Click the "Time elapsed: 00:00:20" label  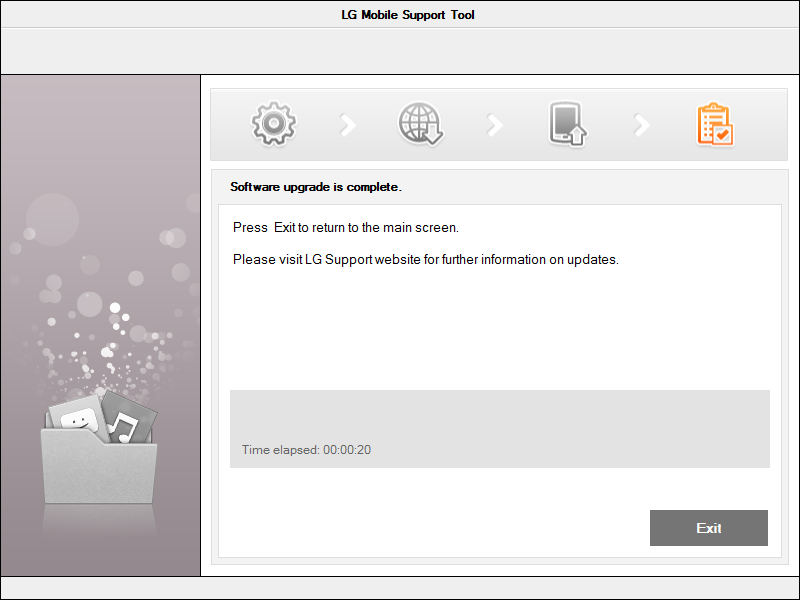click(x=306, y=450)
